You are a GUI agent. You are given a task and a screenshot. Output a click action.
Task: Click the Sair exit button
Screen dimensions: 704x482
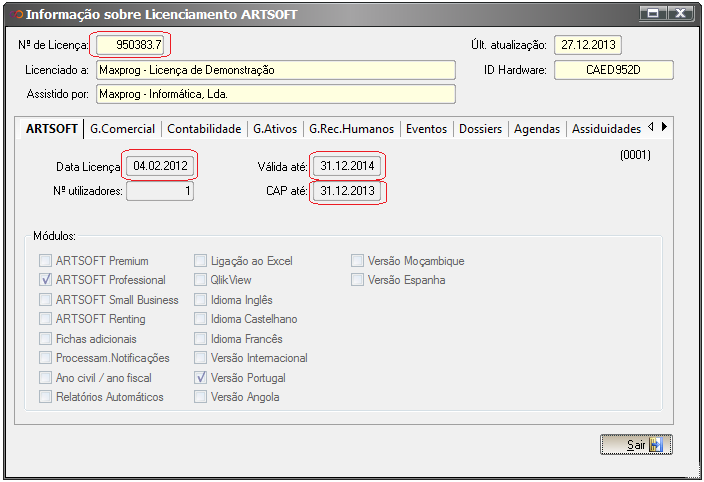(636, 445)
